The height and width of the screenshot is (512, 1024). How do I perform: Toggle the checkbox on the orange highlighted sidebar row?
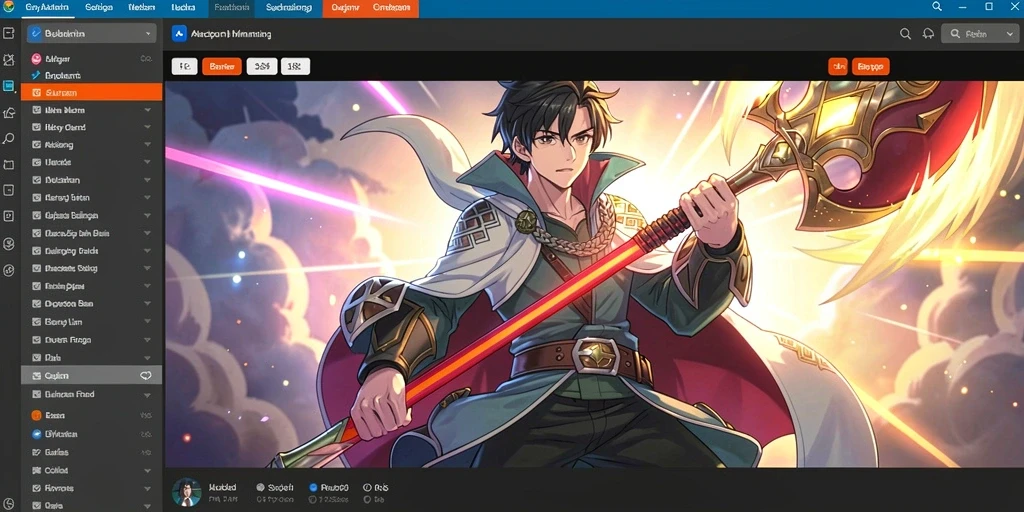coord(37,93)
